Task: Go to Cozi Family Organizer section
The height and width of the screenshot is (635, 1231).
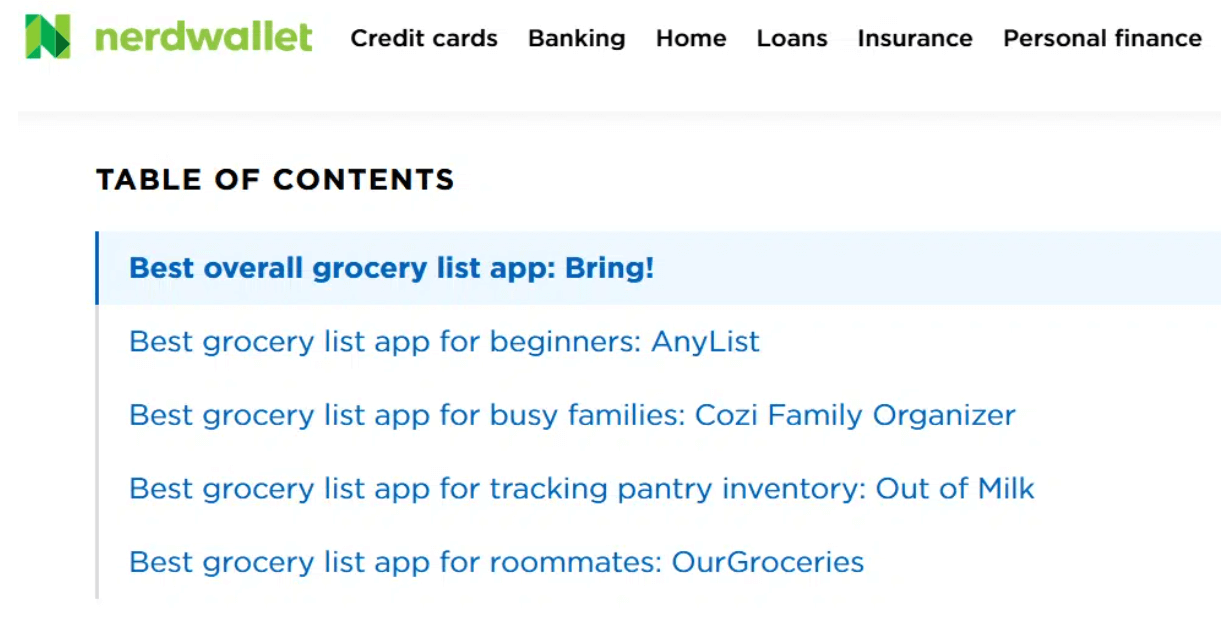Action: pyautogui.click(x=572, y=415)
